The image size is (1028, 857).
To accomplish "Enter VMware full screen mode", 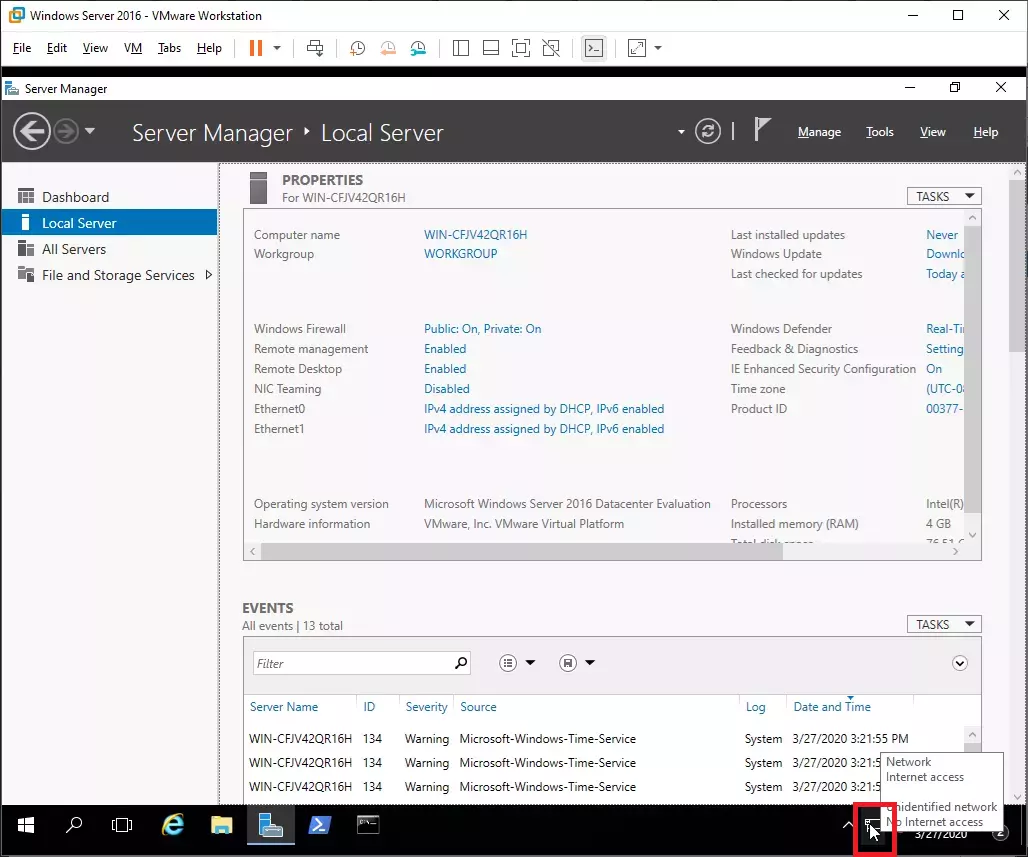I will (x=521, y=48).
